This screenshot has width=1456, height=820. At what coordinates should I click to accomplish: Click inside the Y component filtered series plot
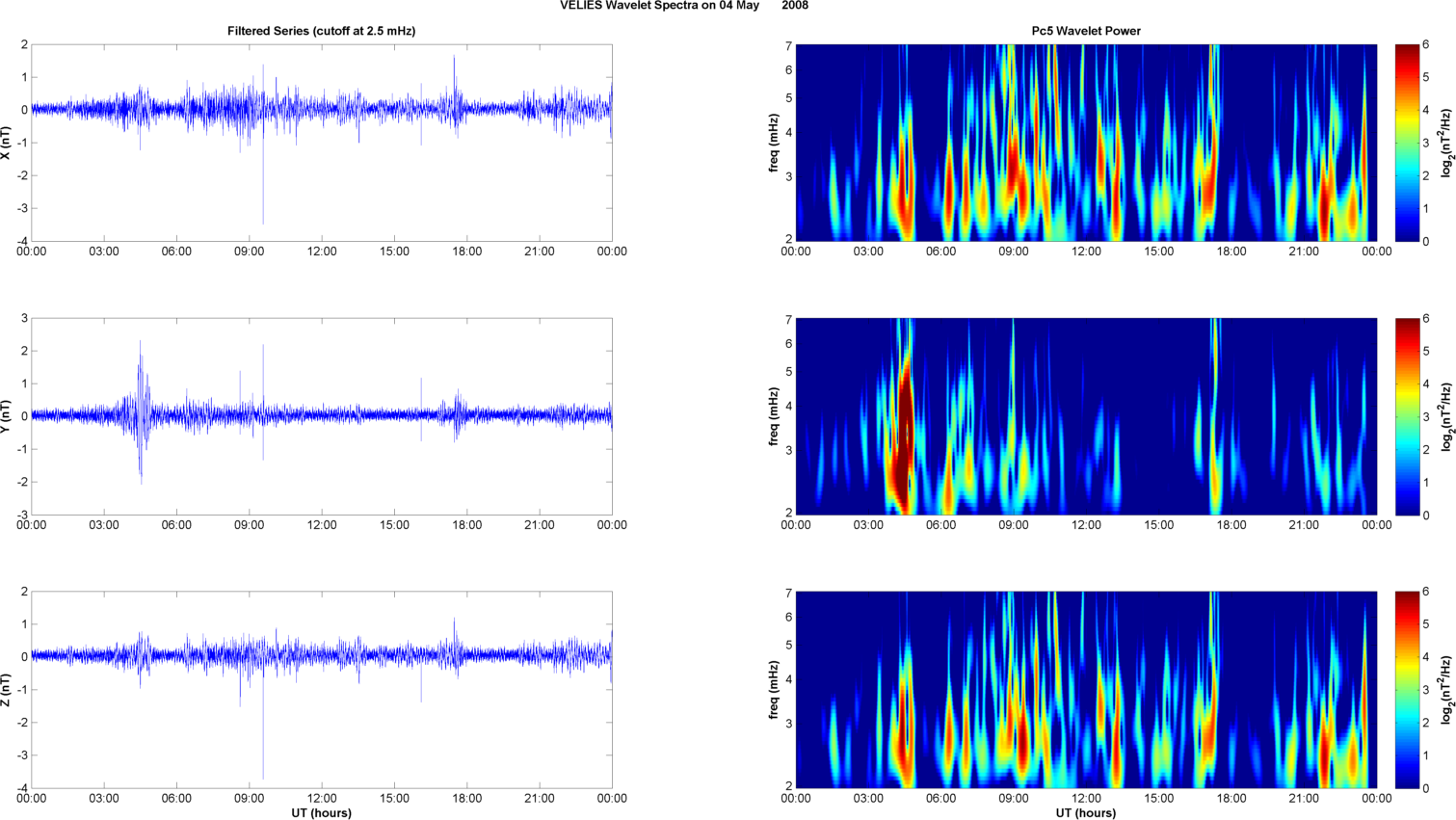pyautogui.click(x=322, y=416)
